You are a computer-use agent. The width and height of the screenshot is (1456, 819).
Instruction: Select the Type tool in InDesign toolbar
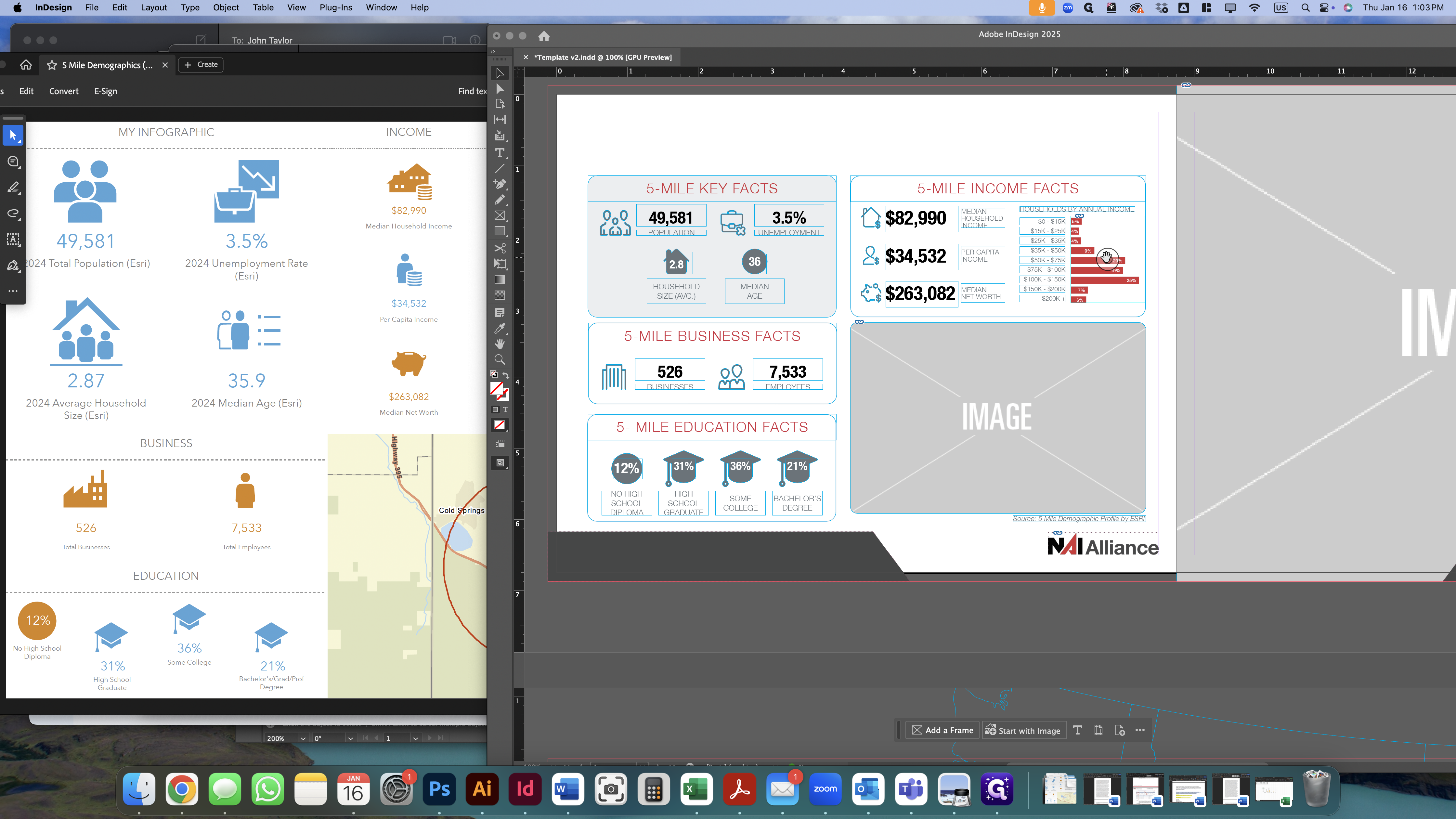500,153
